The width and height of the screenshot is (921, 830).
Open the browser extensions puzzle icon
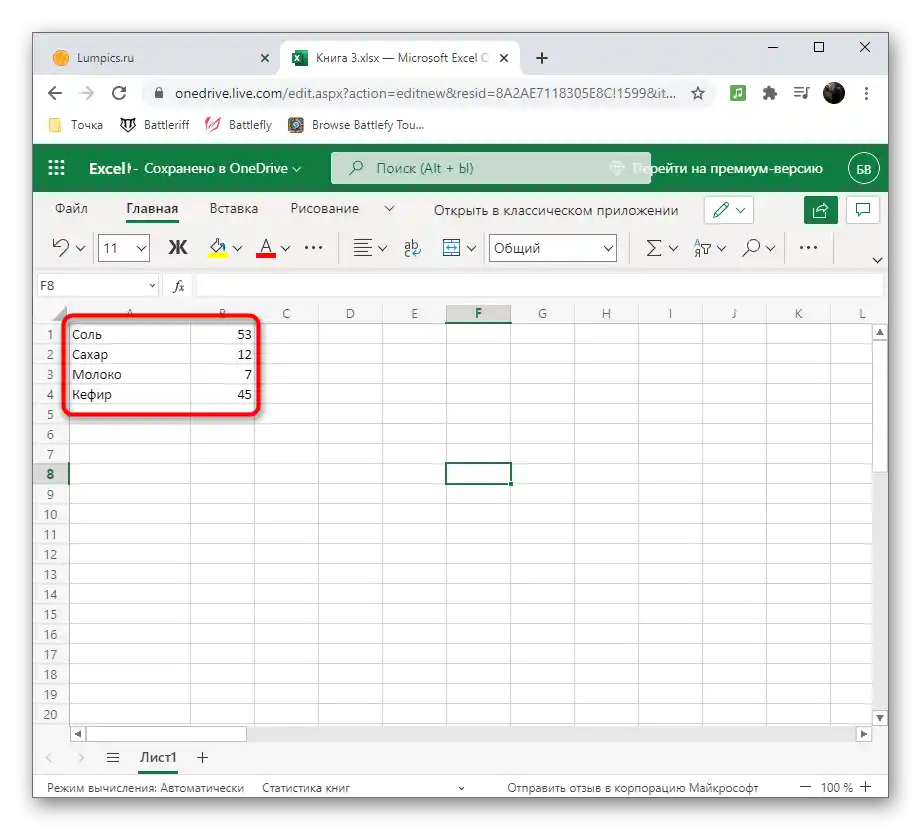tap(769, 93)
